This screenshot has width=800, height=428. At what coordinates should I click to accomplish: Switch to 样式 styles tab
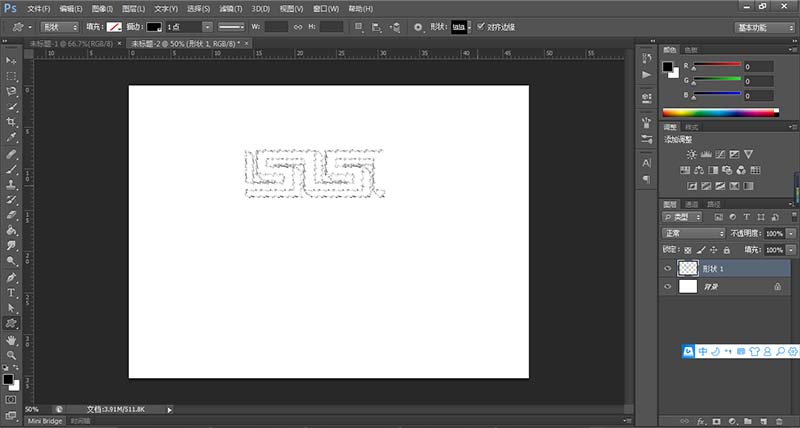tap(691, 127)
